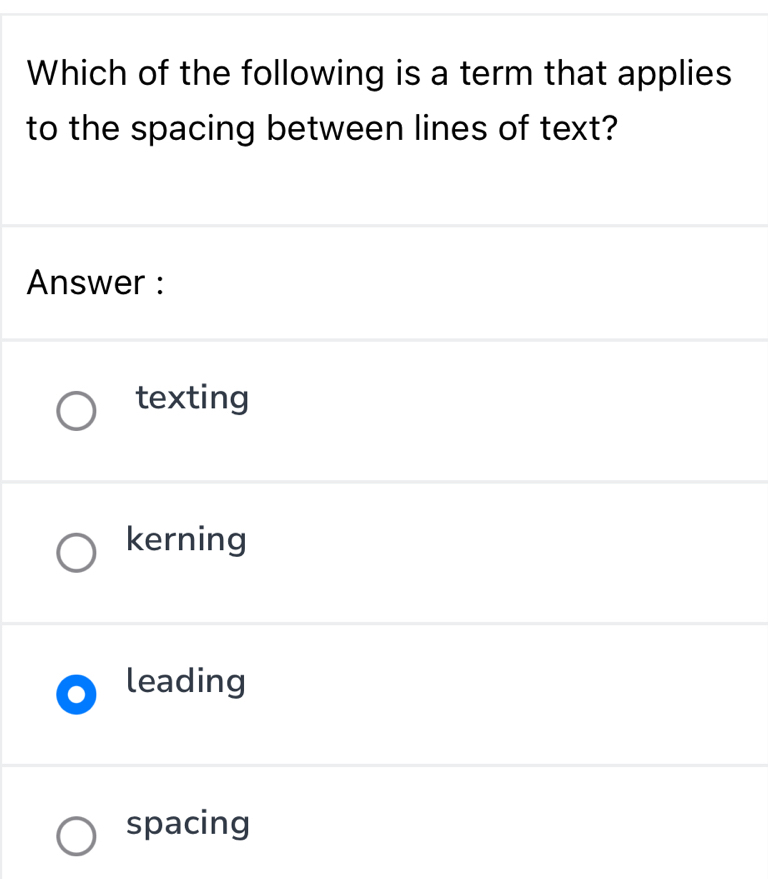Image resolution: width=768 pixels, height=879 pixels.
Task: Click the empty circle beside texting
Action: tap(76, 410)
